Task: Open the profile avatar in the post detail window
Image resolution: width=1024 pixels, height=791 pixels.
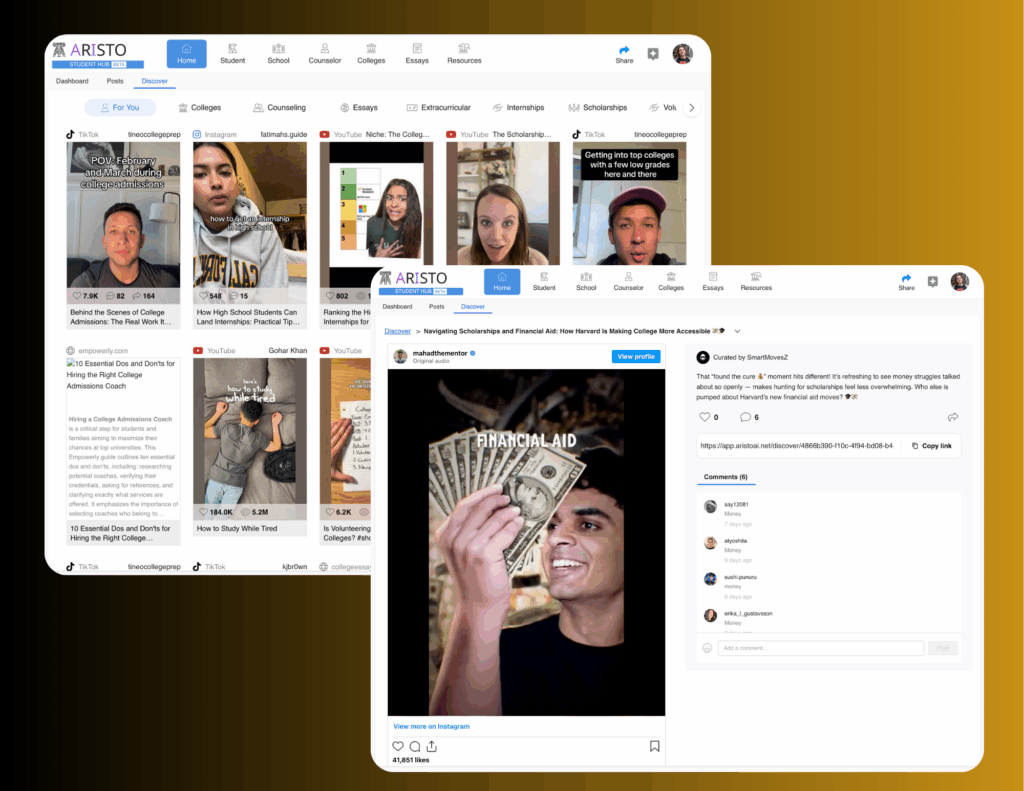Action: (x=959, y=282)
